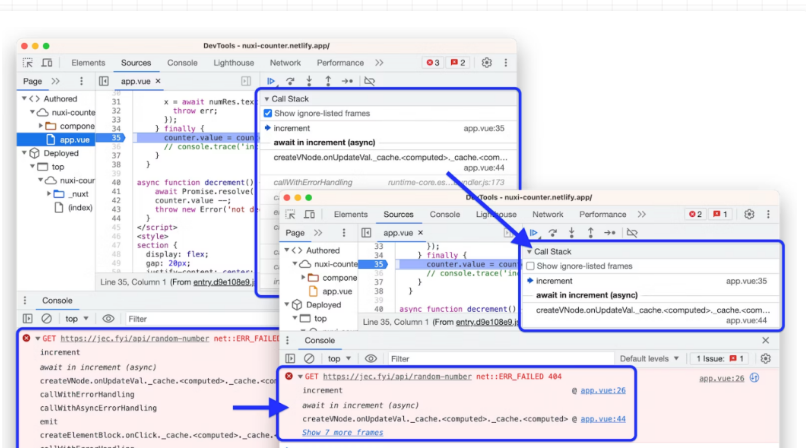Collapse Call Stack section in back window
The image size is (806, 448).
[x=267, y=99]
